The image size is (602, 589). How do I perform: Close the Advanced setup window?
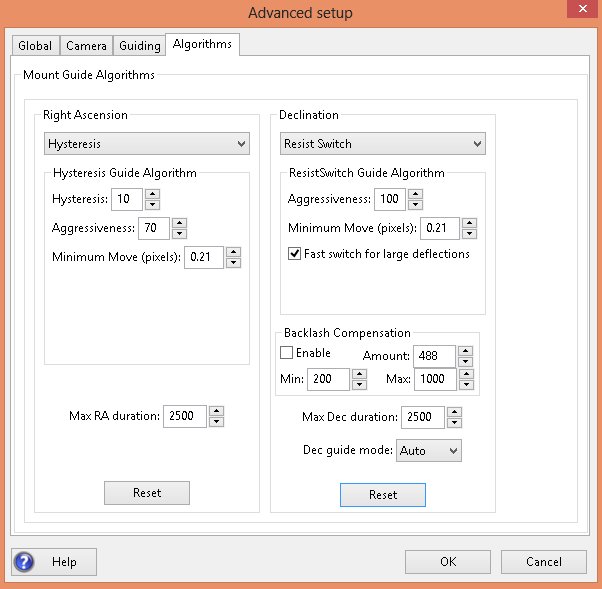click(x=583, y=8)
